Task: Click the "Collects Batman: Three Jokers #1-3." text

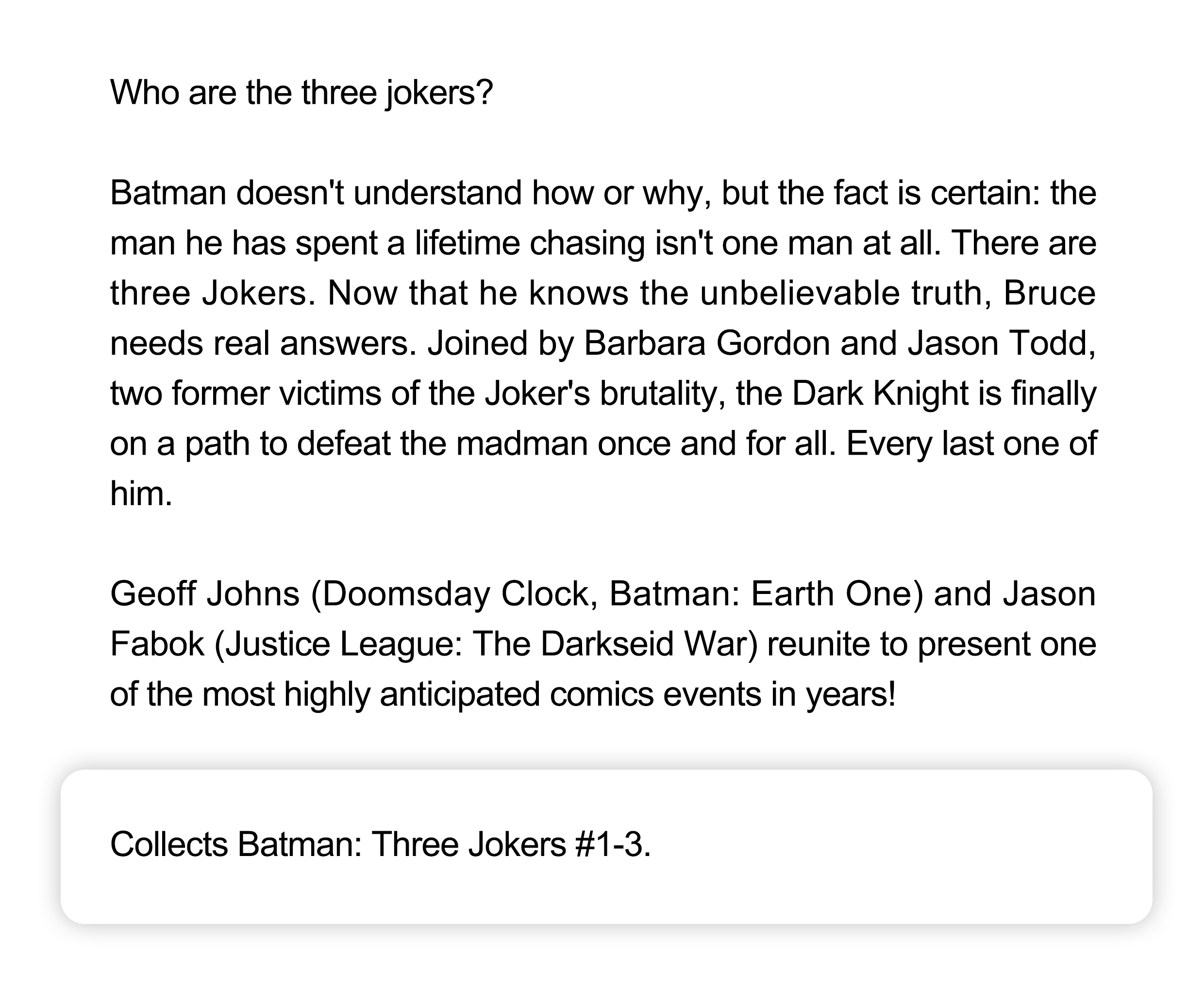Action: 380,844
